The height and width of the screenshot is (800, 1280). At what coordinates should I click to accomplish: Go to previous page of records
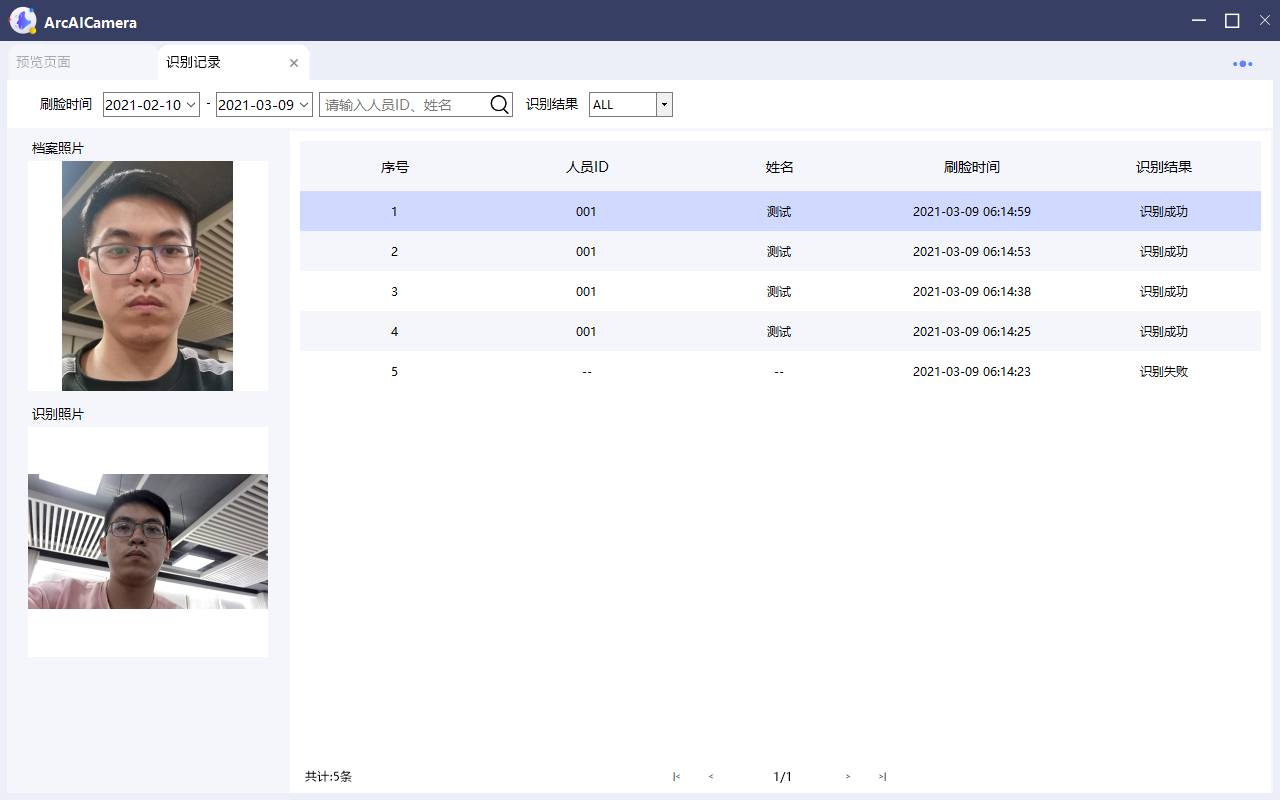(711, 777)
